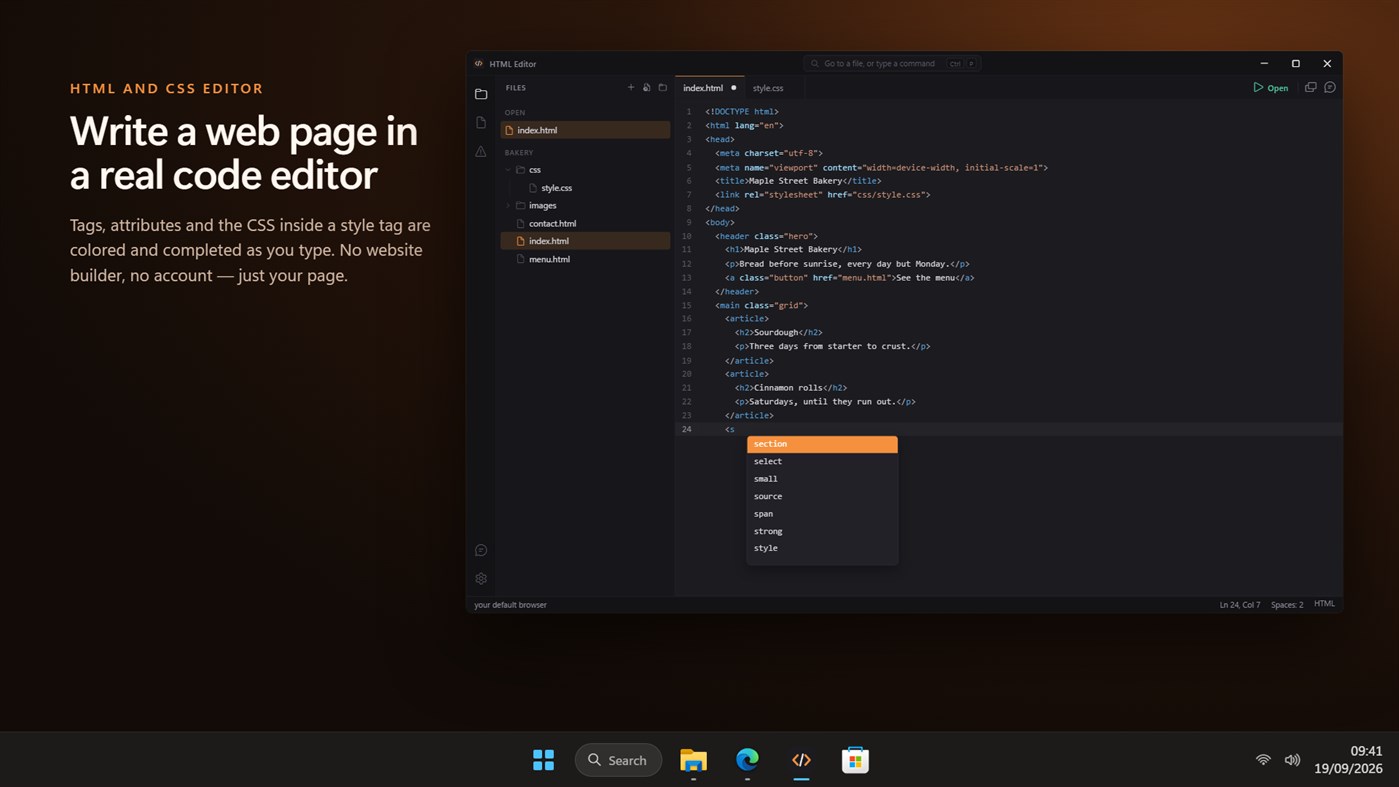Click the open-file icon in the Files header
Viewport: 1399px width, 787px height.
647,88
